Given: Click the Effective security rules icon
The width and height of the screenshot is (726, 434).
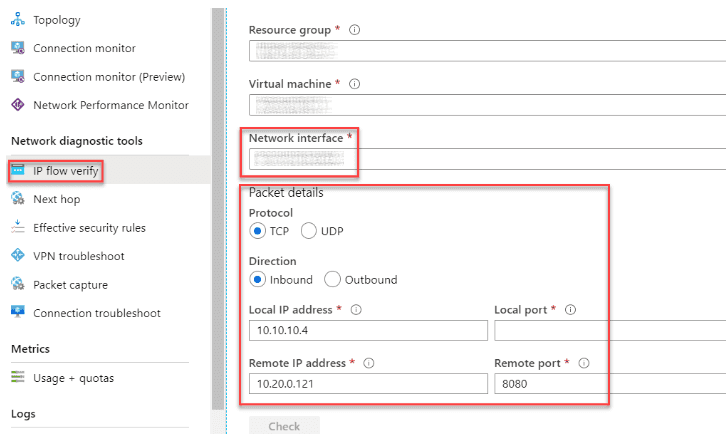Looking at the screenshot, I should tap(18, 227).
